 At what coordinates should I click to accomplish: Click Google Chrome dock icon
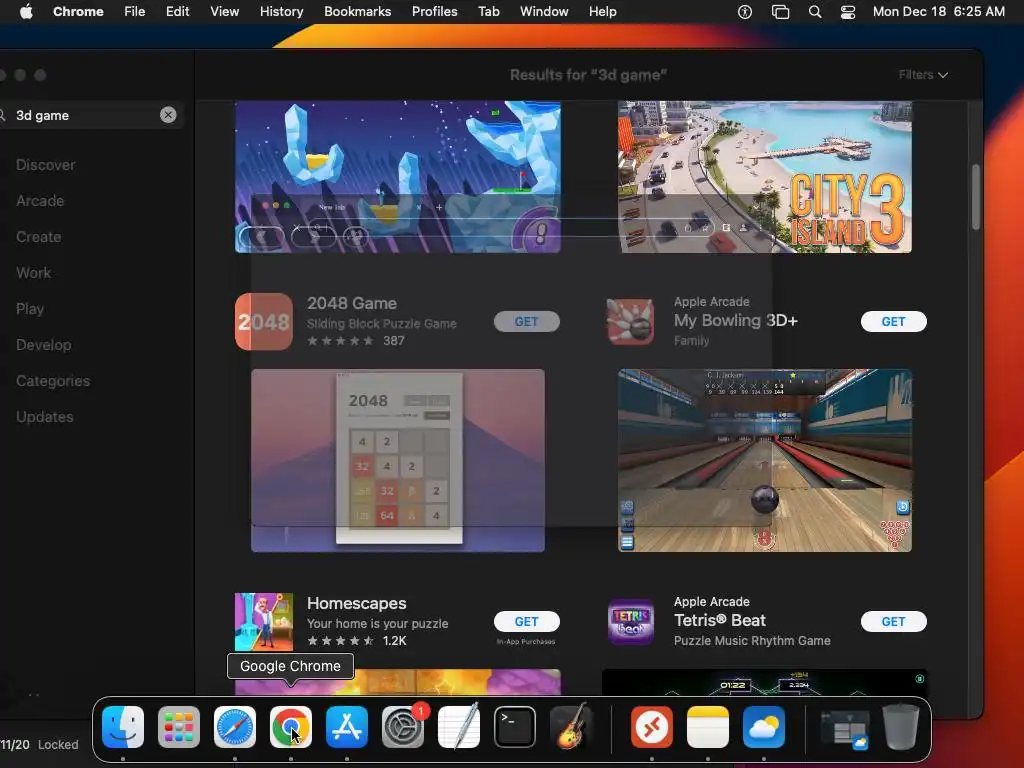click(291, 727)
